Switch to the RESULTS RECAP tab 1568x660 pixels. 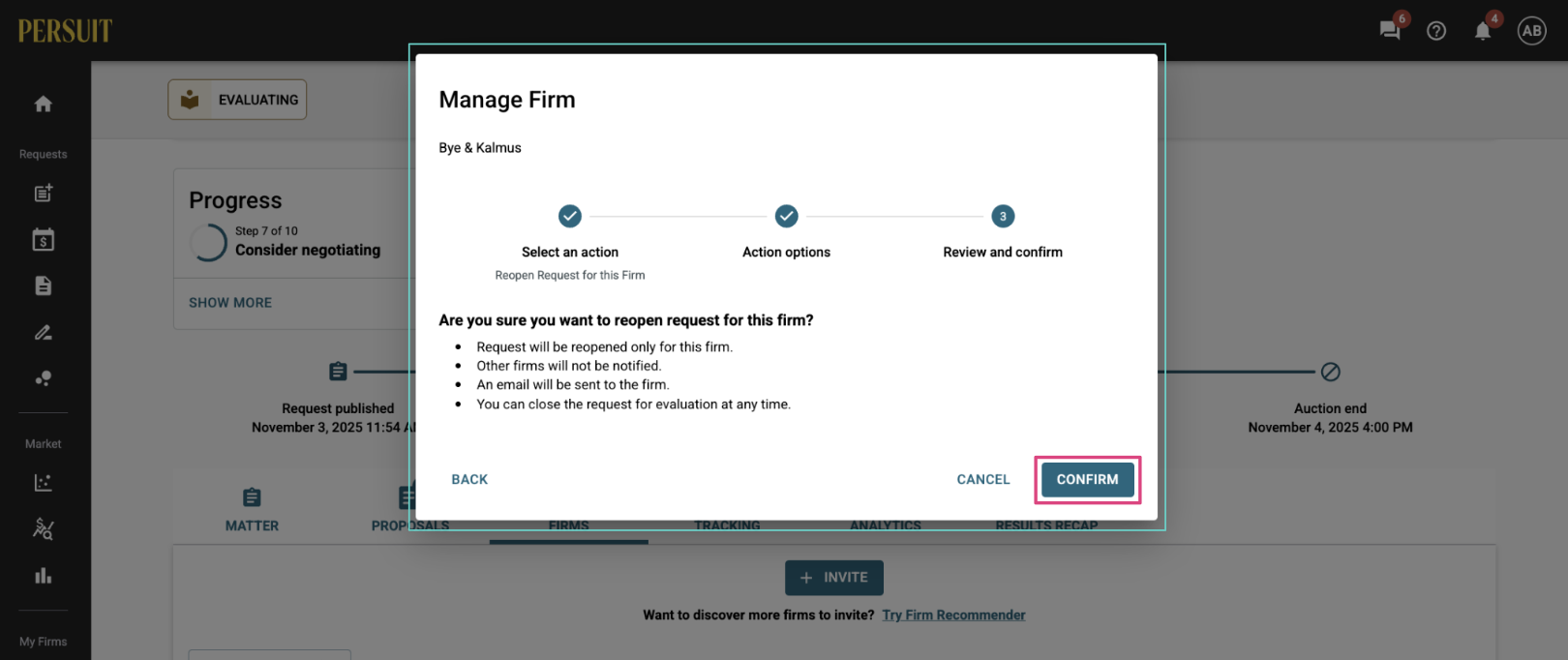point(1046,525)
